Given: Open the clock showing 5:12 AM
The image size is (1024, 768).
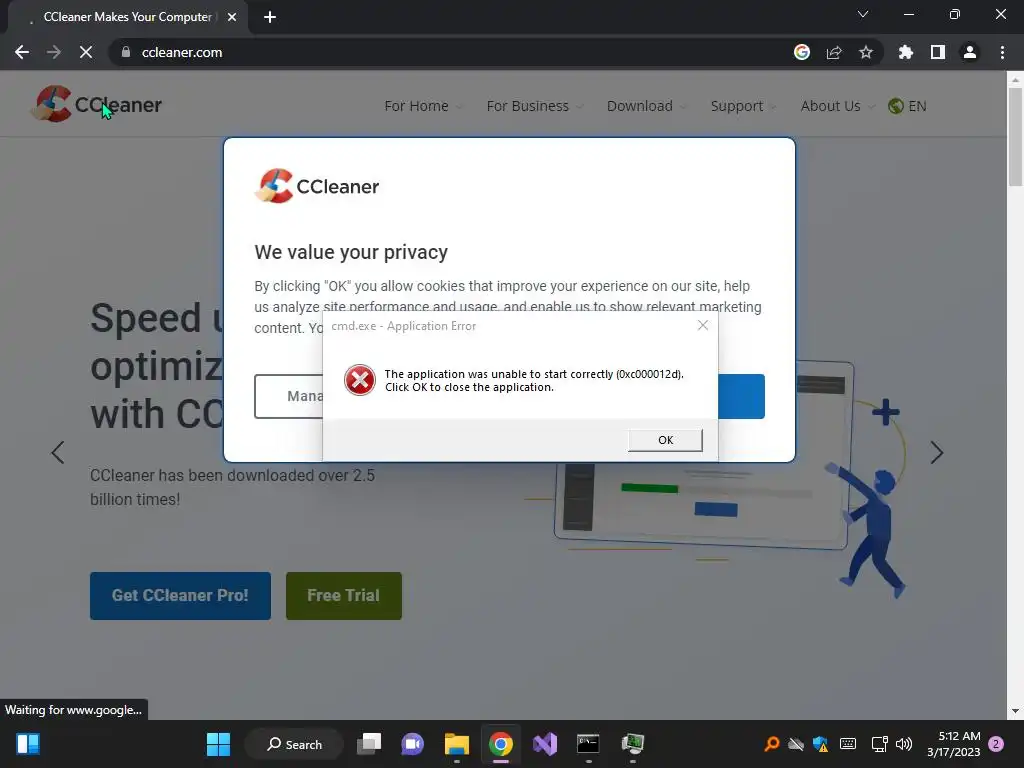Looking at the screenshot, I should point(953,744).
